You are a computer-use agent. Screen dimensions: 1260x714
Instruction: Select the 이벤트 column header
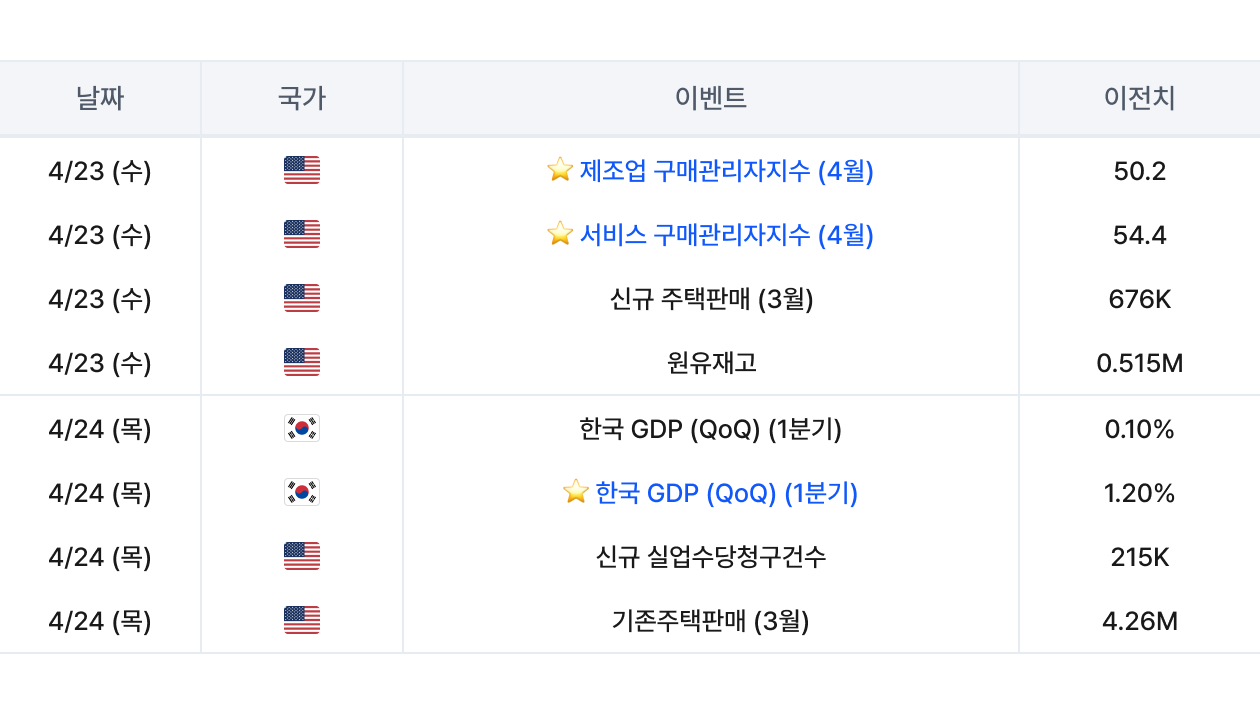click(x=711, y=98)
